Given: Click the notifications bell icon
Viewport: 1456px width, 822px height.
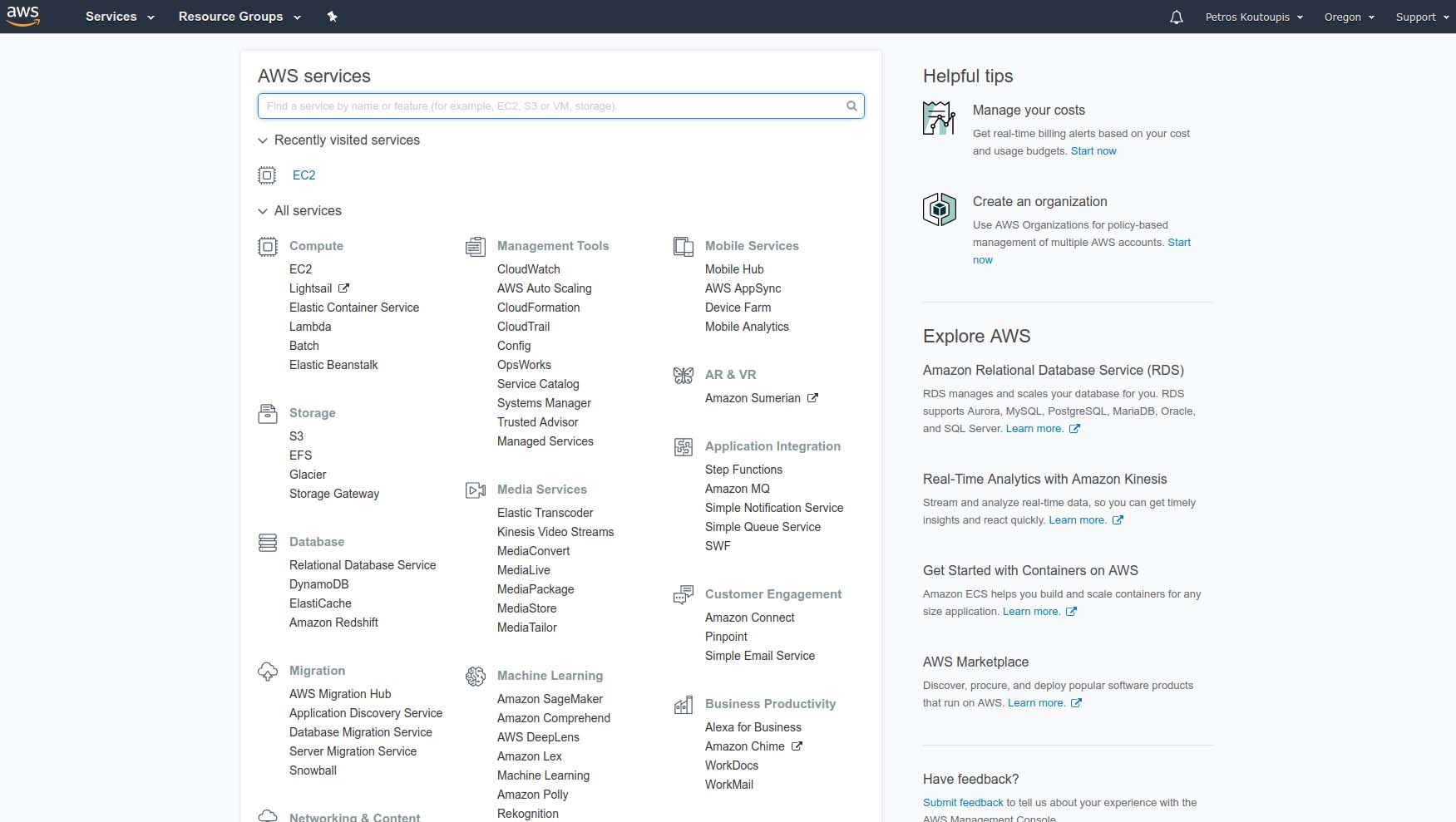Looking at the screenshot, I should [x=1176, y=17].
